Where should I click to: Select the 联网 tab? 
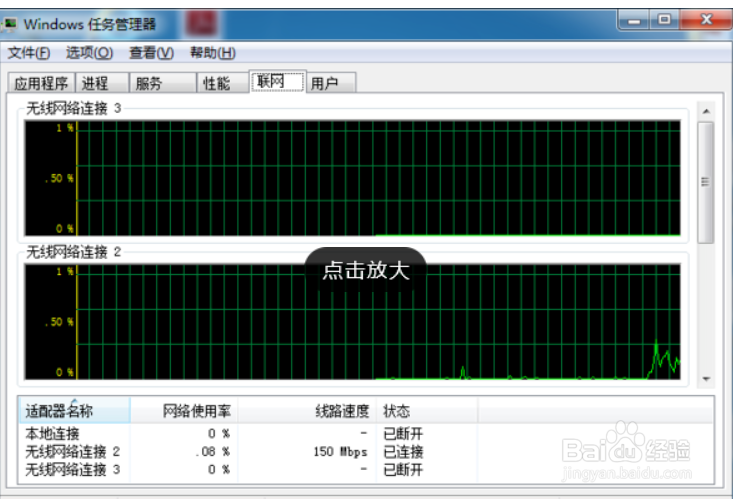click(x=278, y=82)
